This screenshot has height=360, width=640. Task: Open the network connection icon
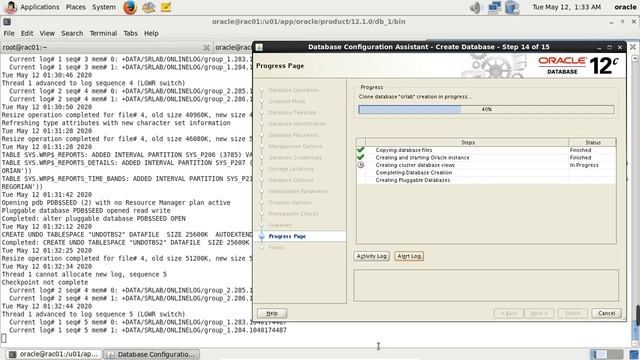(x=494, y=7)
